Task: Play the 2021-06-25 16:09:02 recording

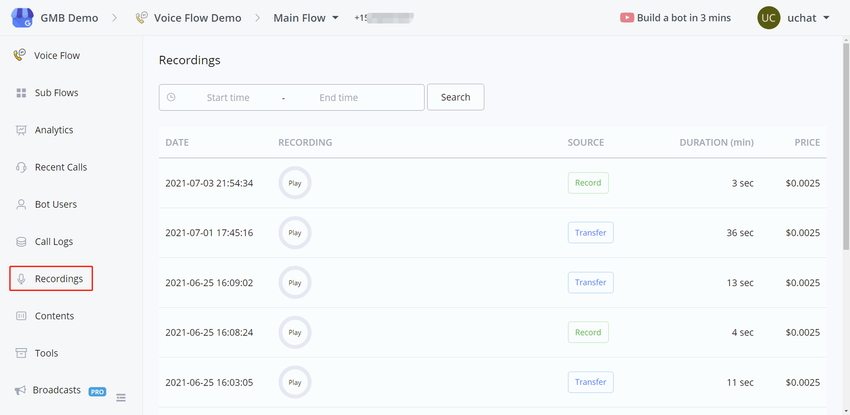Action: [x=294, y=283]
